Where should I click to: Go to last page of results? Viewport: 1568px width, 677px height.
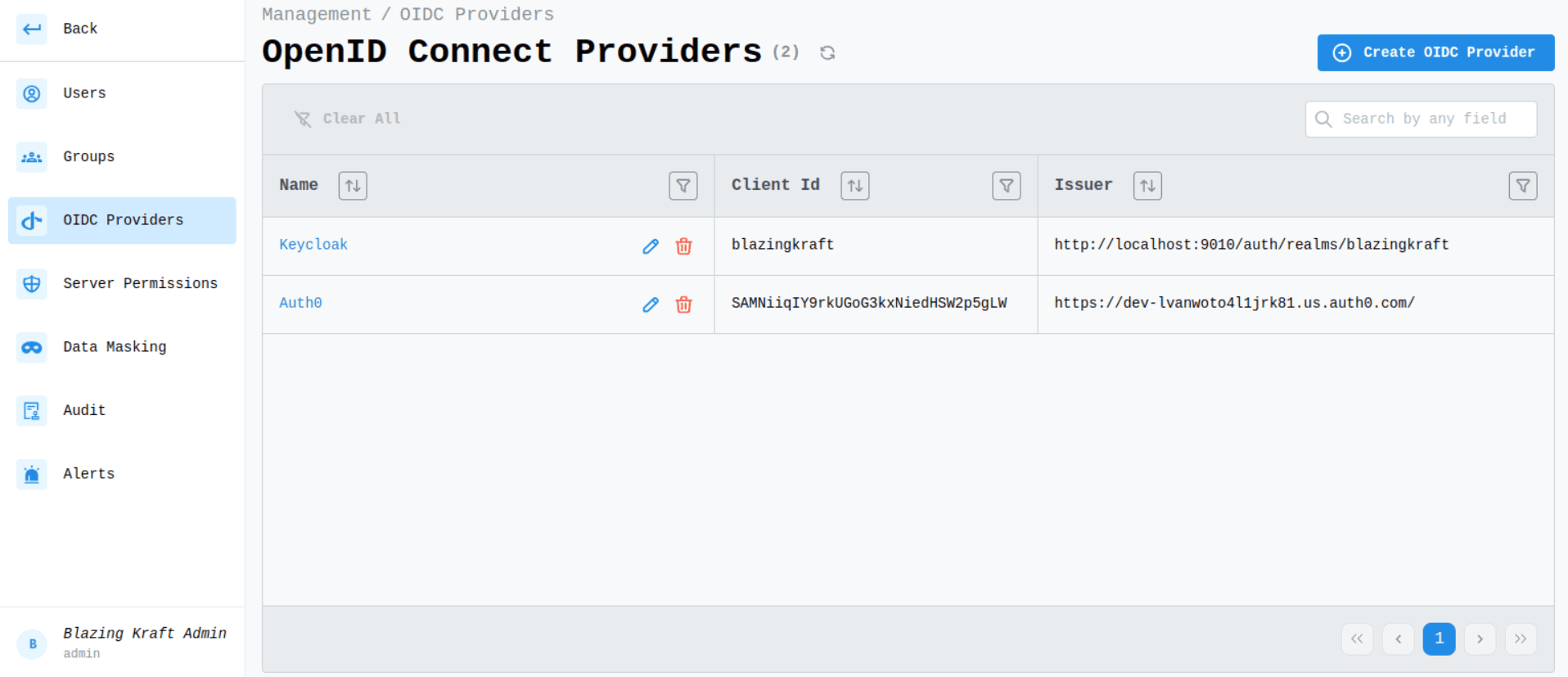click(1521, 639)
